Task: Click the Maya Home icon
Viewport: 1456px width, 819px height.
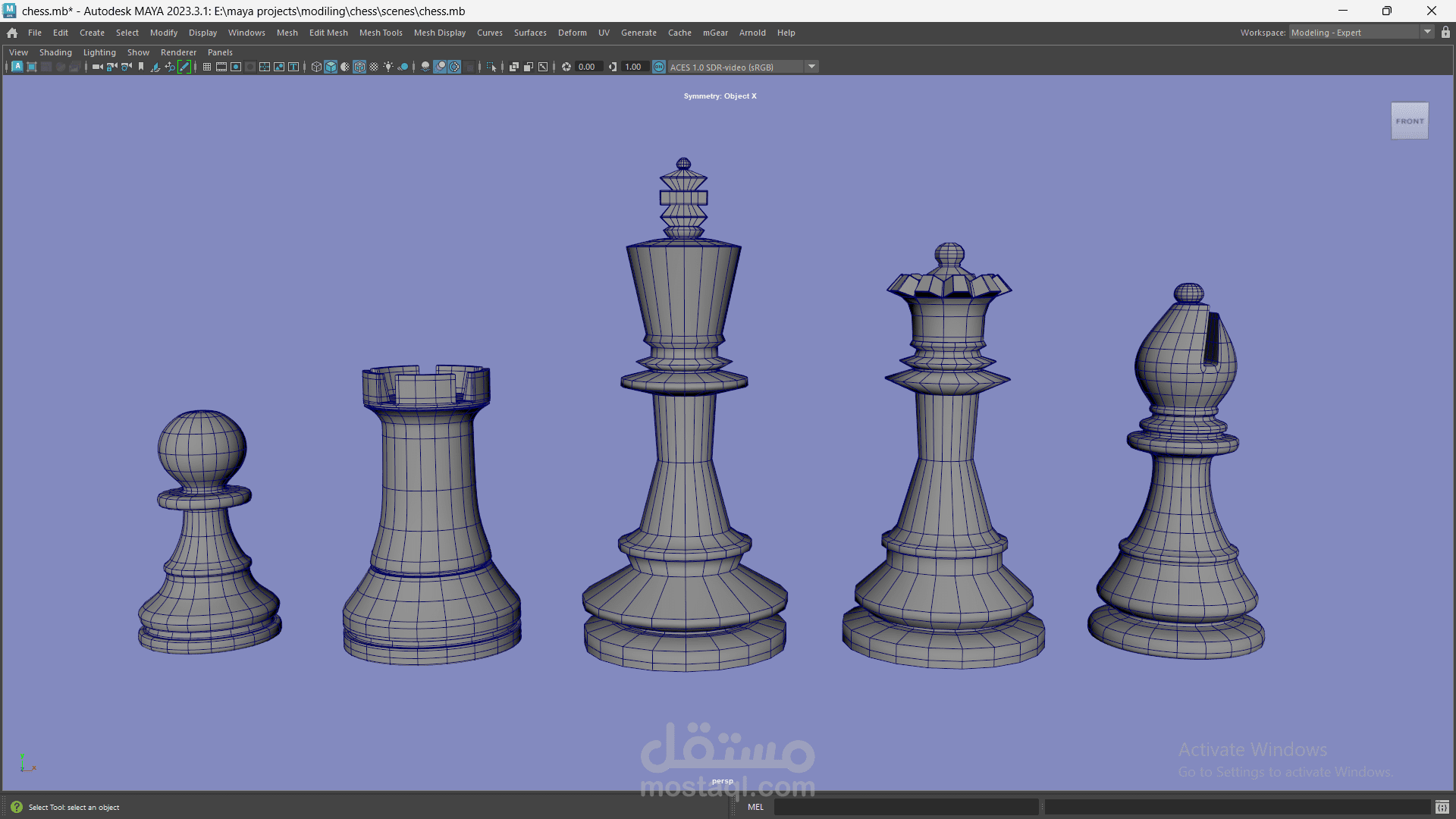Action: tap(12, 33)
